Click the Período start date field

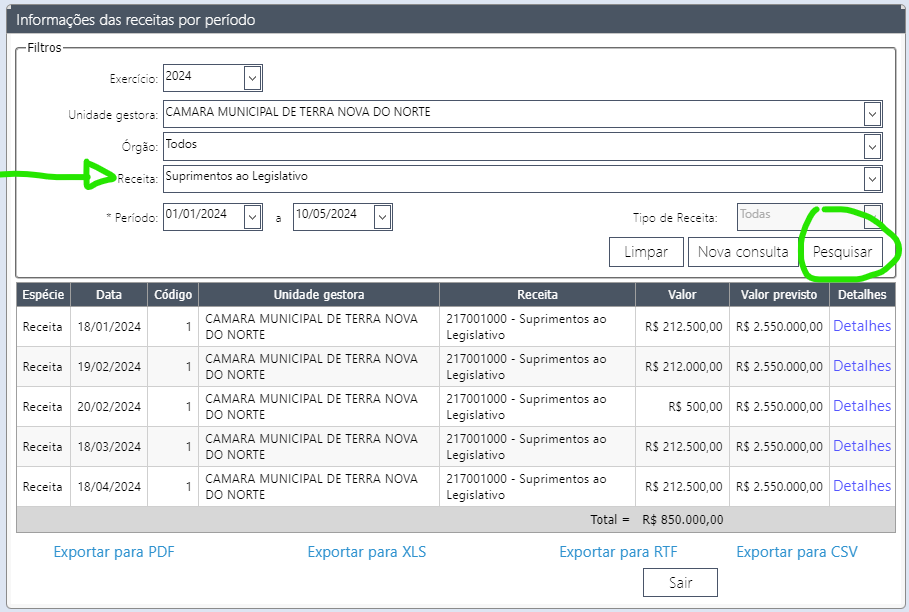click(x=202, y=216)
